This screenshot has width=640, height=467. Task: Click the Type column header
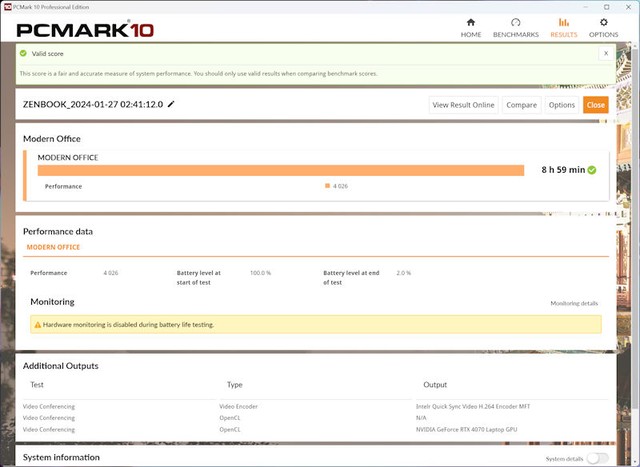click(x=235, y=385)
